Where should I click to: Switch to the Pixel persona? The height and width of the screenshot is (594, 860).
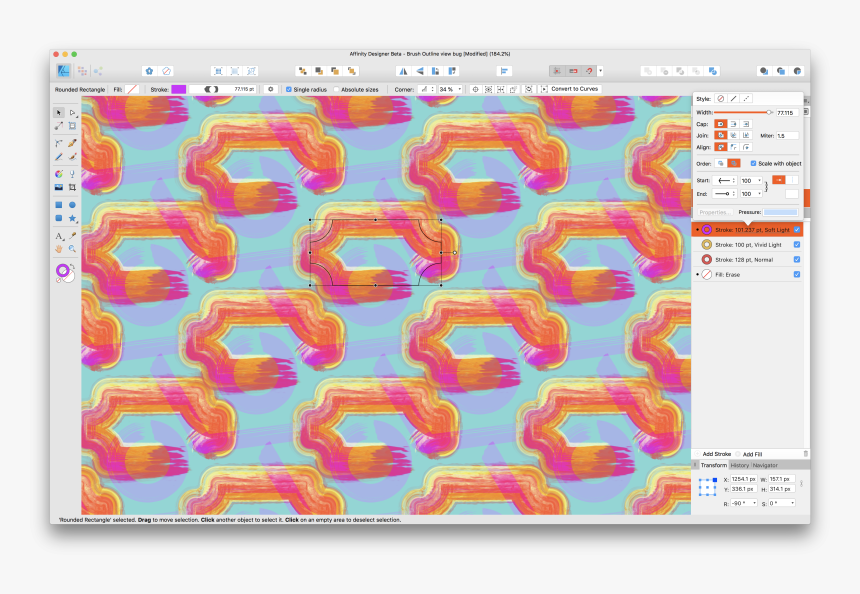[82, 71]
